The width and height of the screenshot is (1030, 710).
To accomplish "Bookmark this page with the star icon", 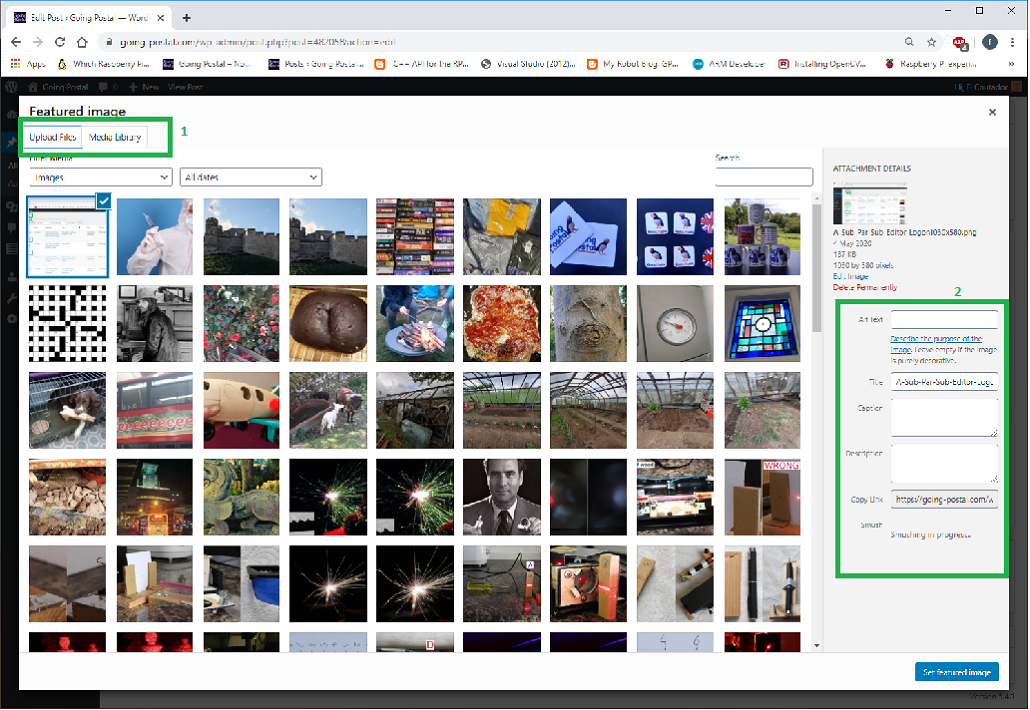I will pyautogui.click(x=931, y=42).
